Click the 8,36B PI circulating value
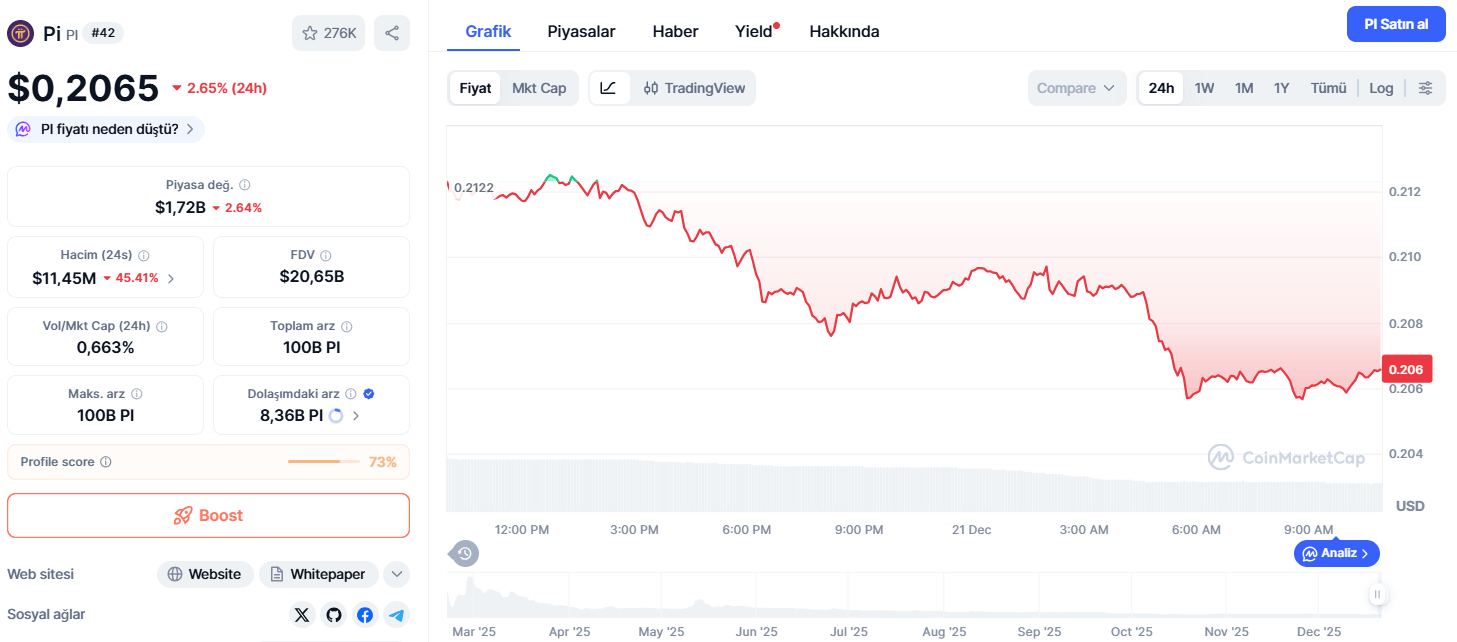Viewport: 1457px width, 642px height. (291, 415)
